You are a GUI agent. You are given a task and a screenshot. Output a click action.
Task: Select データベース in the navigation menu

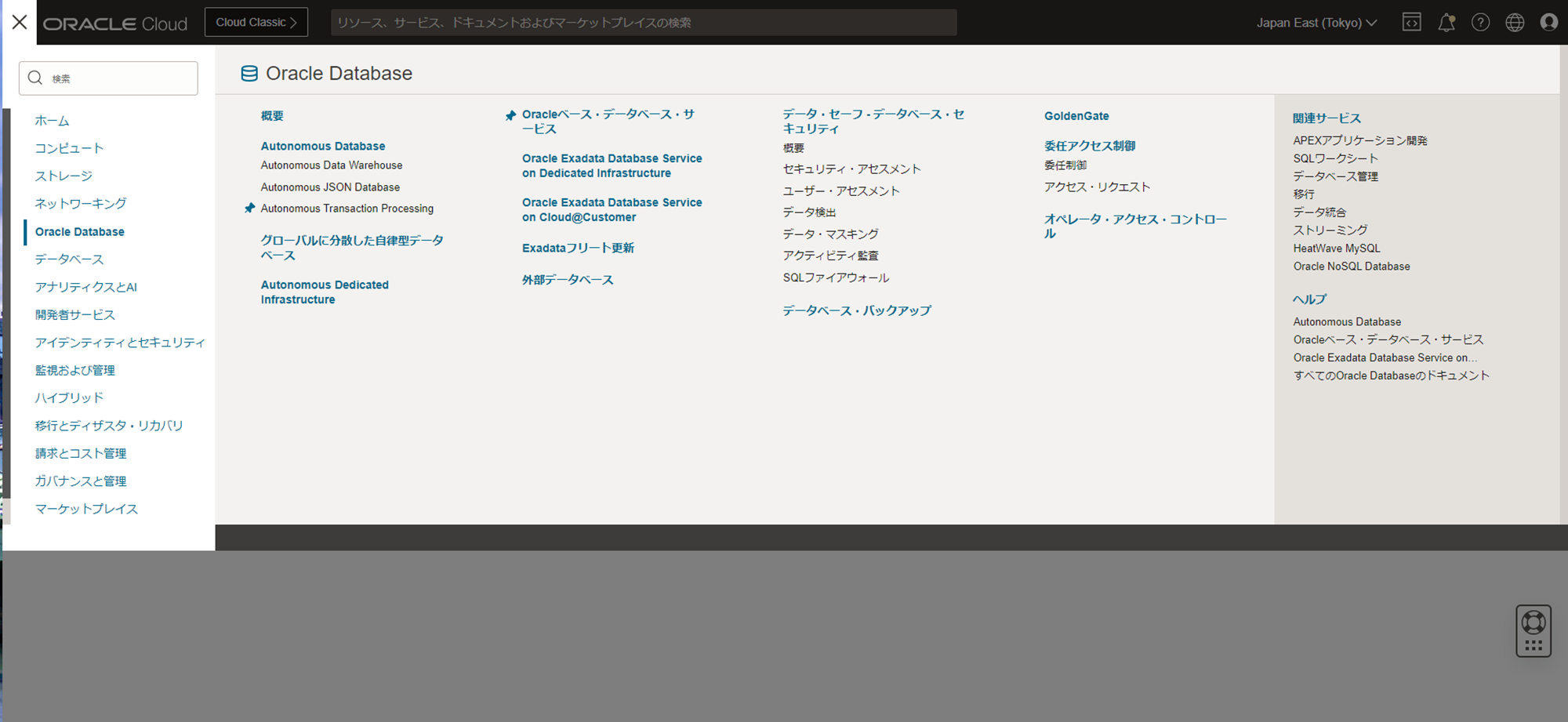[x=69, y=259]
